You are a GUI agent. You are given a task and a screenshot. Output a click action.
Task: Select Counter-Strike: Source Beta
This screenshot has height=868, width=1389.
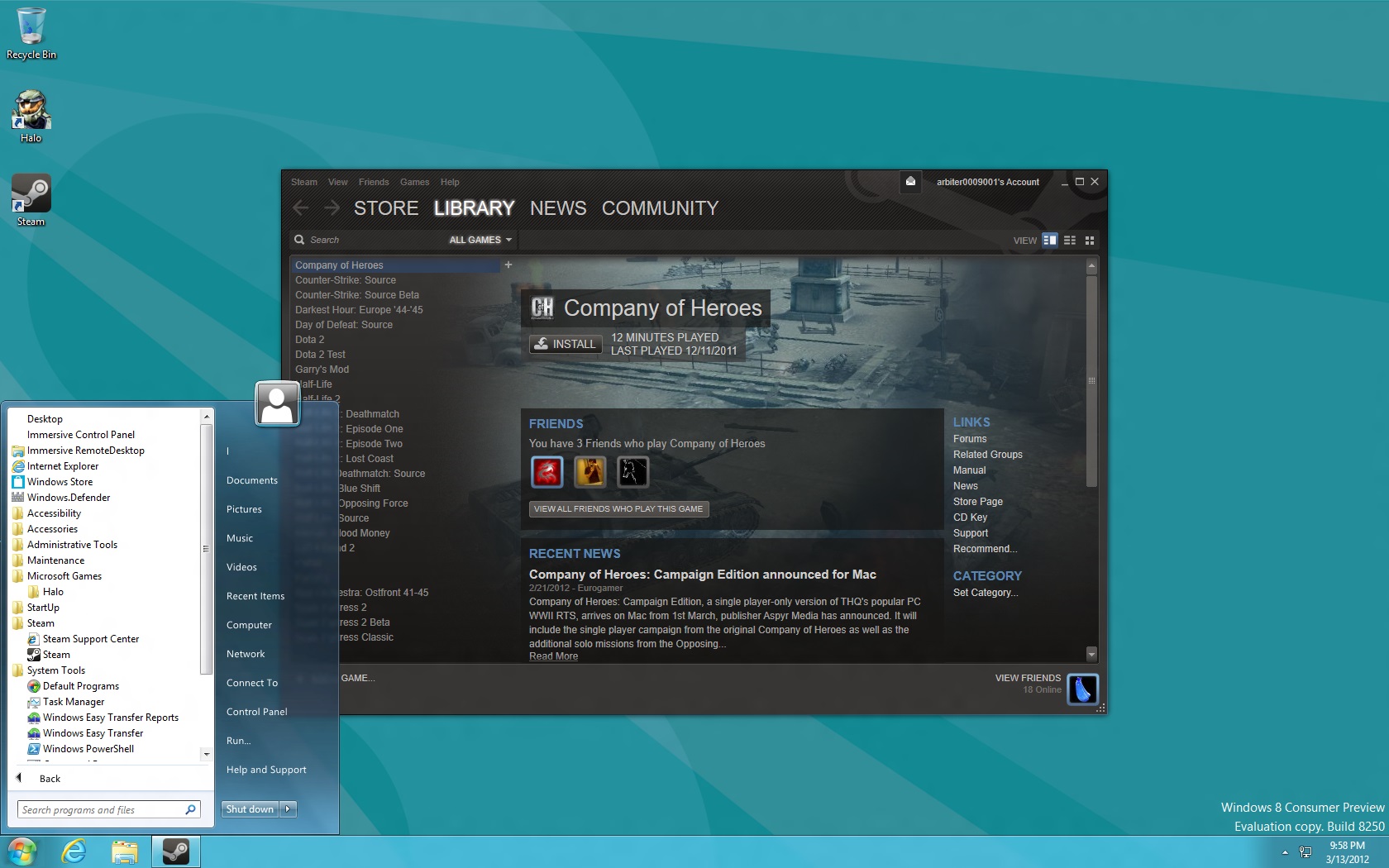356,295
